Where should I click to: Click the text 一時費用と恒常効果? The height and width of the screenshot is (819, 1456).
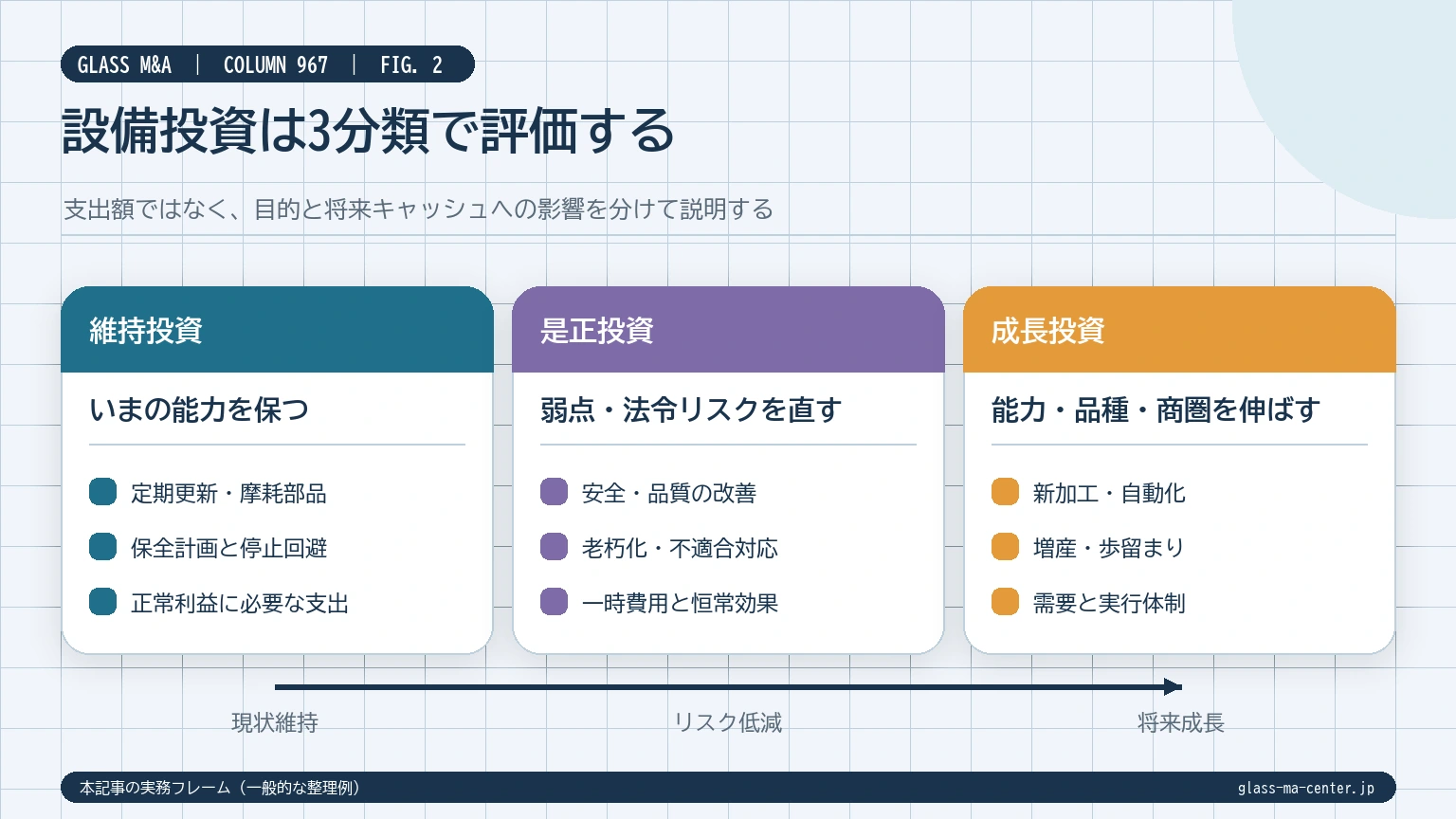680,603
